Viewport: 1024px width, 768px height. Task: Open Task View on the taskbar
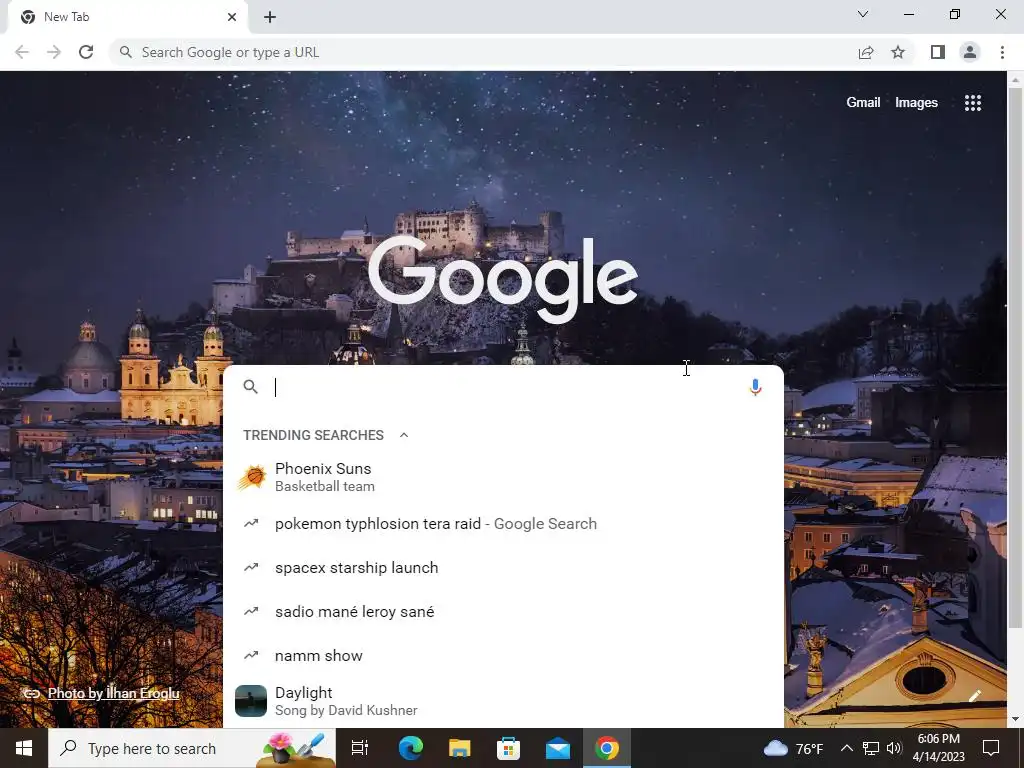360,748
